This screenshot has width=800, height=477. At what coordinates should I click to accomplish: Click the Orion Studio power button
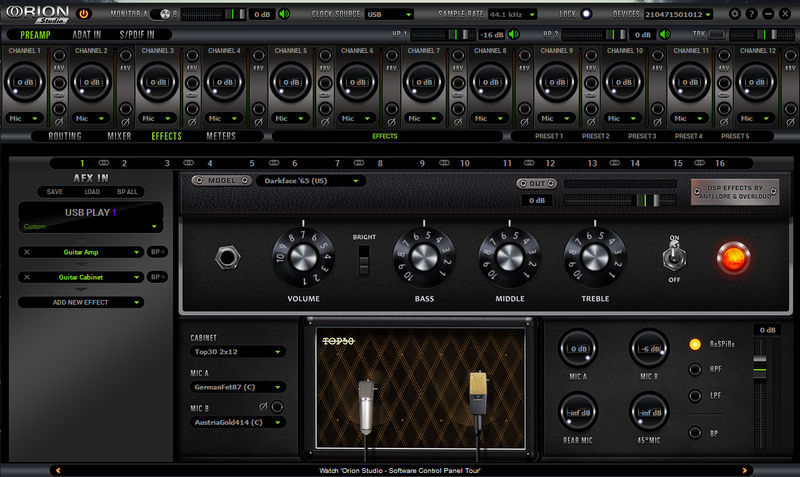pos(84,14)
